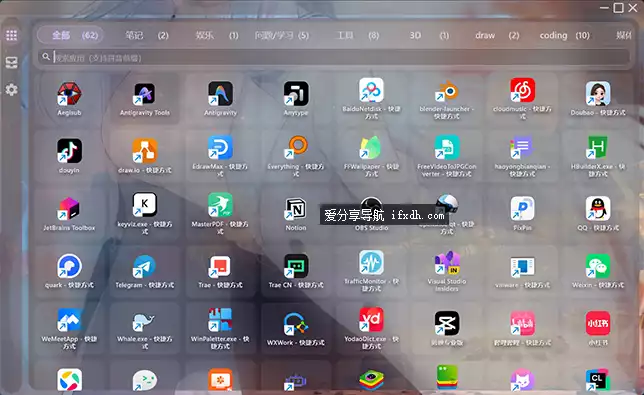
Task: Open the CLion icon in bottom row
Action: tap(598, 380)
